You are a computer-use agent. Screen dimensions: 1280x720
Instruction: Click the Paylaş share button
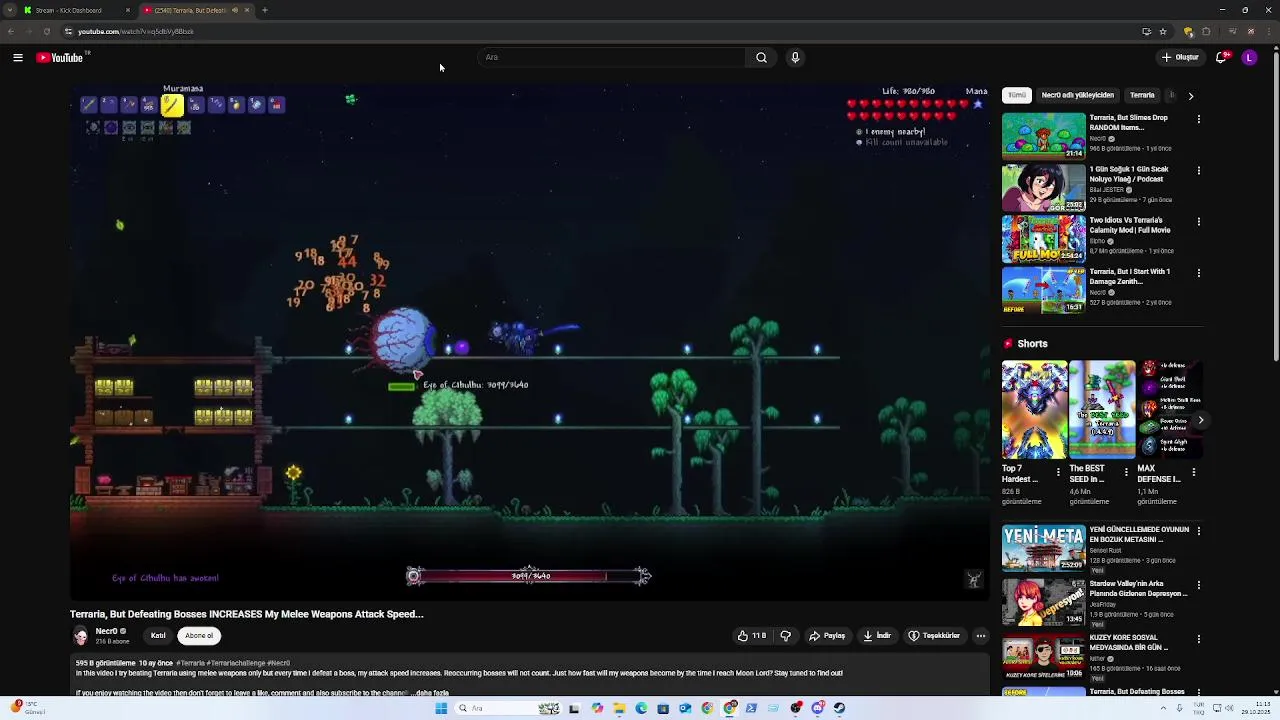(x=827, y=636)
